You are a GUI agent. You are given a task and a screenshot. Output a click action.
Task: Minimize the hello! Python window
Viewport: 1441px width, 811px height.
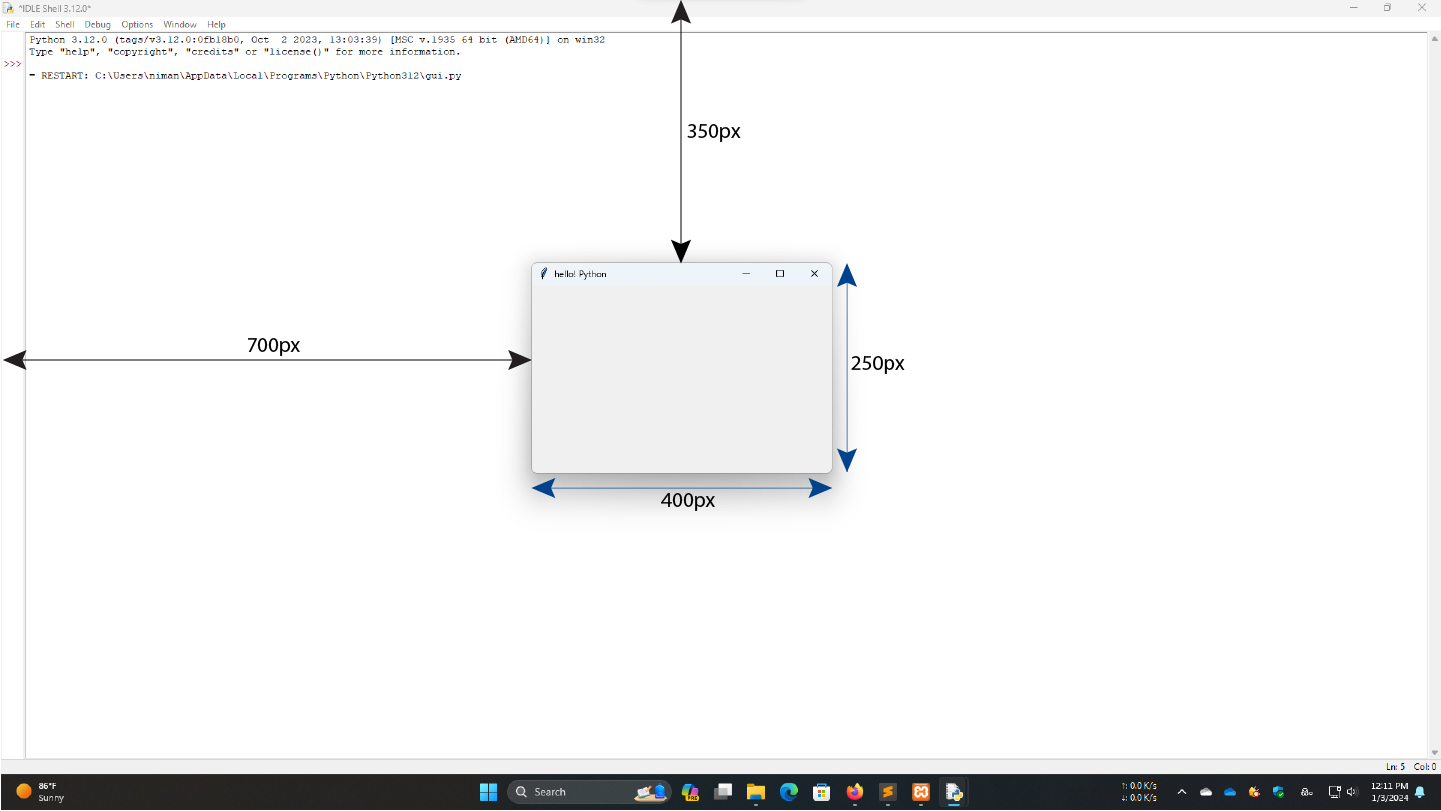(x=746, y=274)
